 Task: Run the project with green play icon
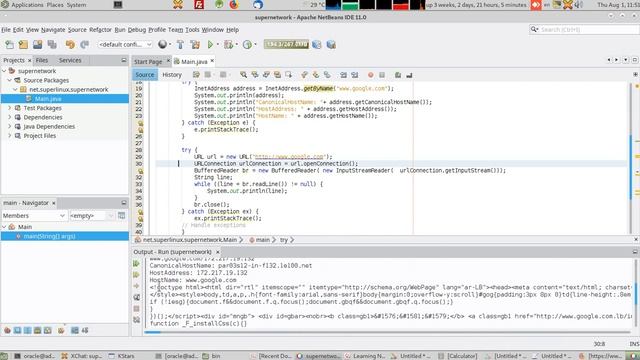[210, 44]
